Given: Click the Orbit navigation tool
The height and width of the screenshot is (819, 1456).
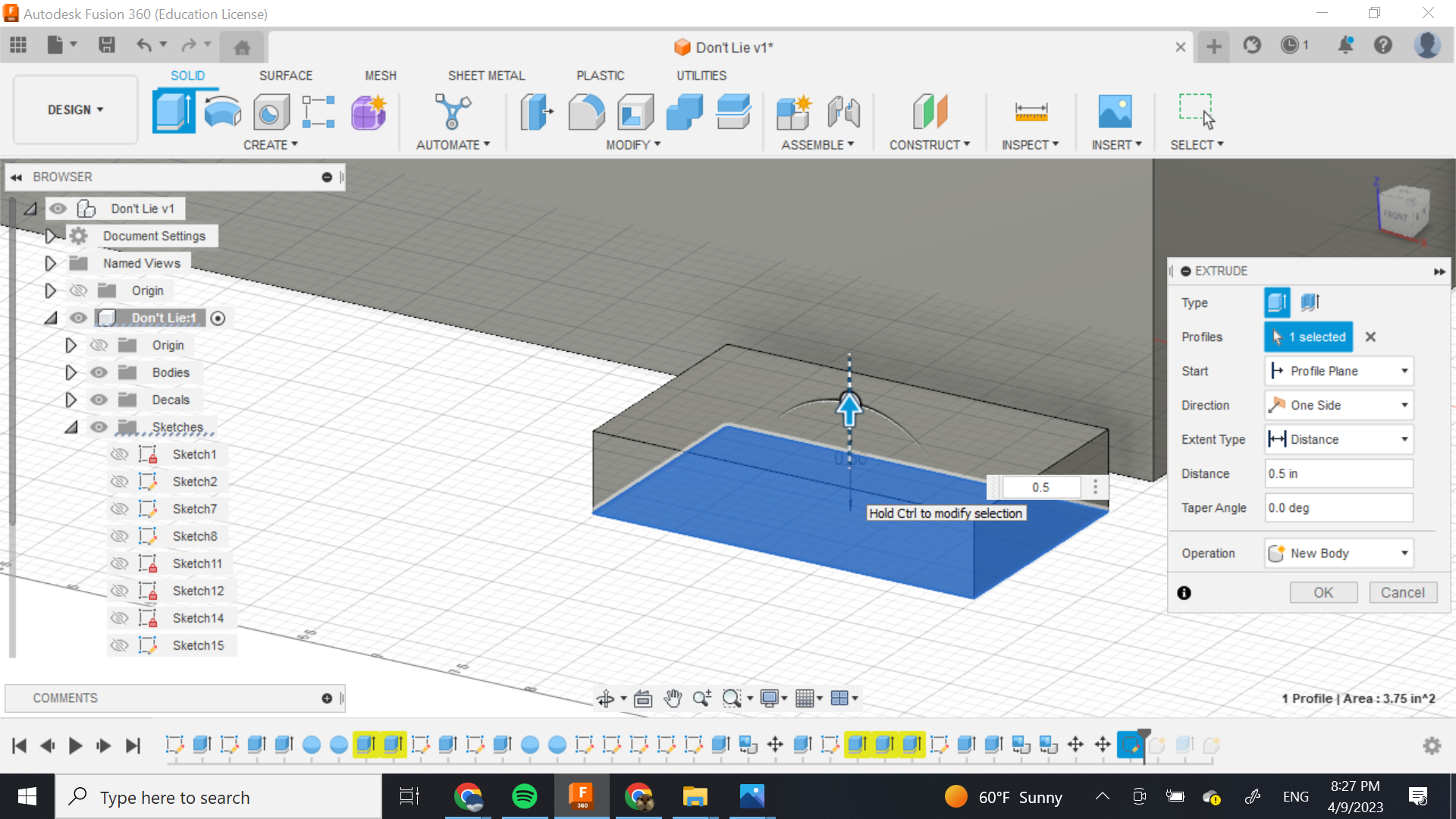Looking at the screenshot, I should [605, 698].
